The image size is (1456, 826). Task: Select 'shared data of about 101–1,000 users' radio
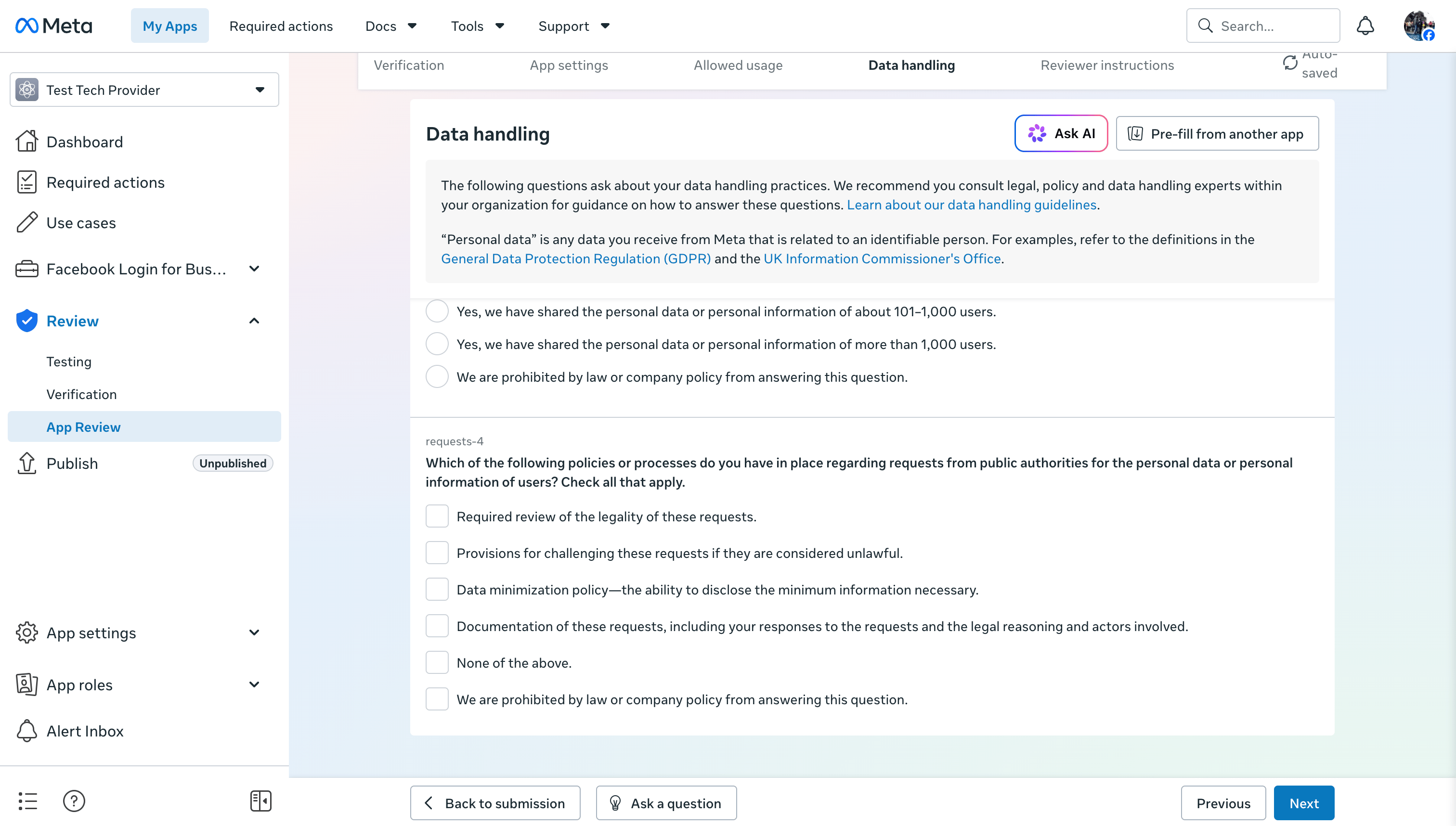(437, 311)
